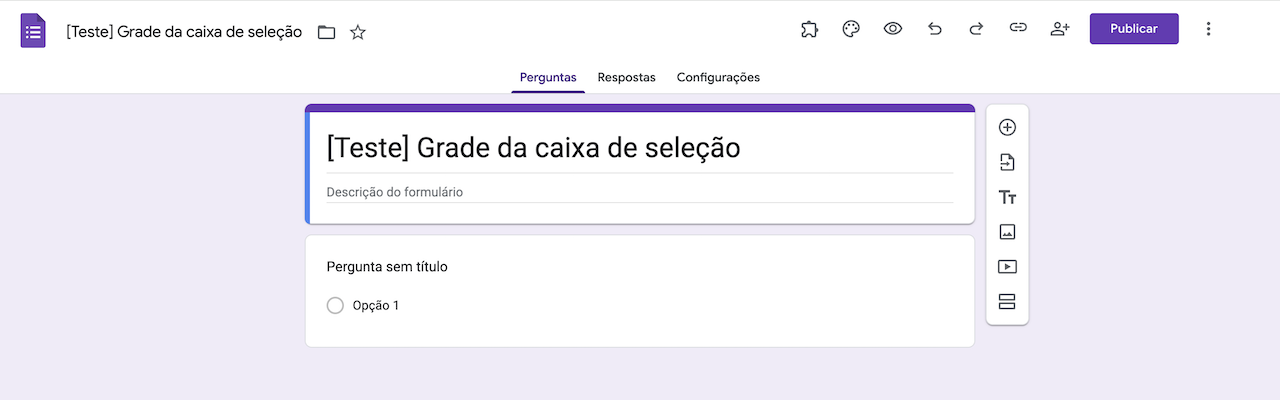Open the theme customization palette
Image resolution: width=1280 pixels, height=400 pixels.
coord(851,29)
